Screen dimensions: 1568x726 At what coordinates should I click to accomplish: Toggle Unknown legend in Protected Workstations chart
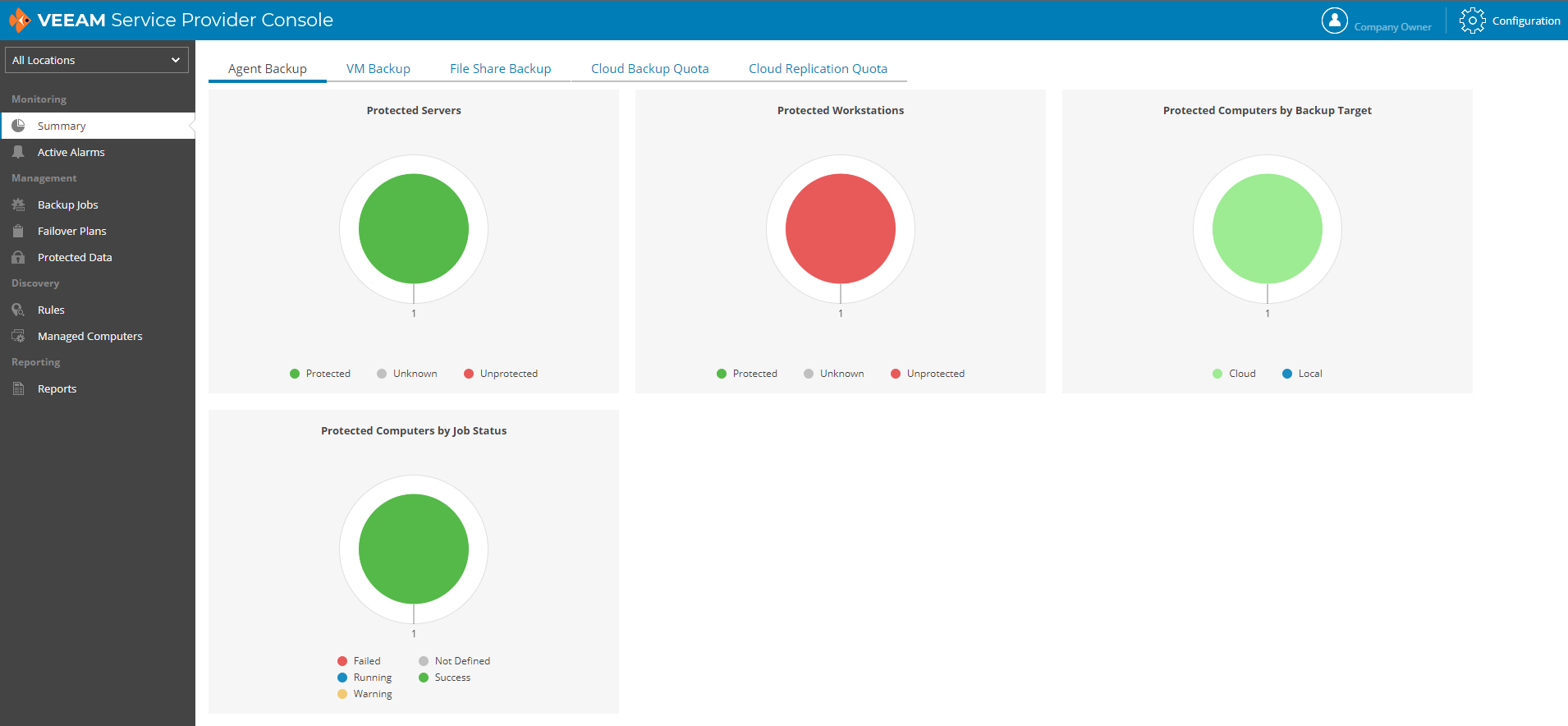tap(834, 374)
